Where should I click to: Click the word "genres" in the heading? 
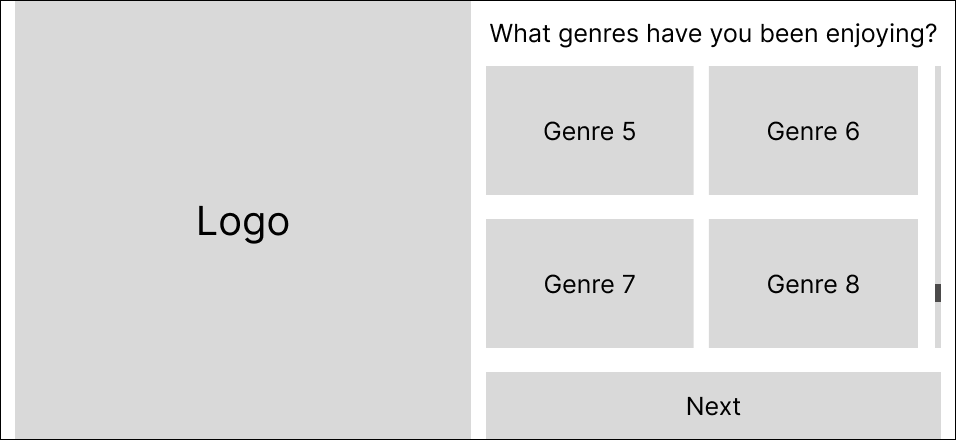pyautogui.click(x=599, y=36)
